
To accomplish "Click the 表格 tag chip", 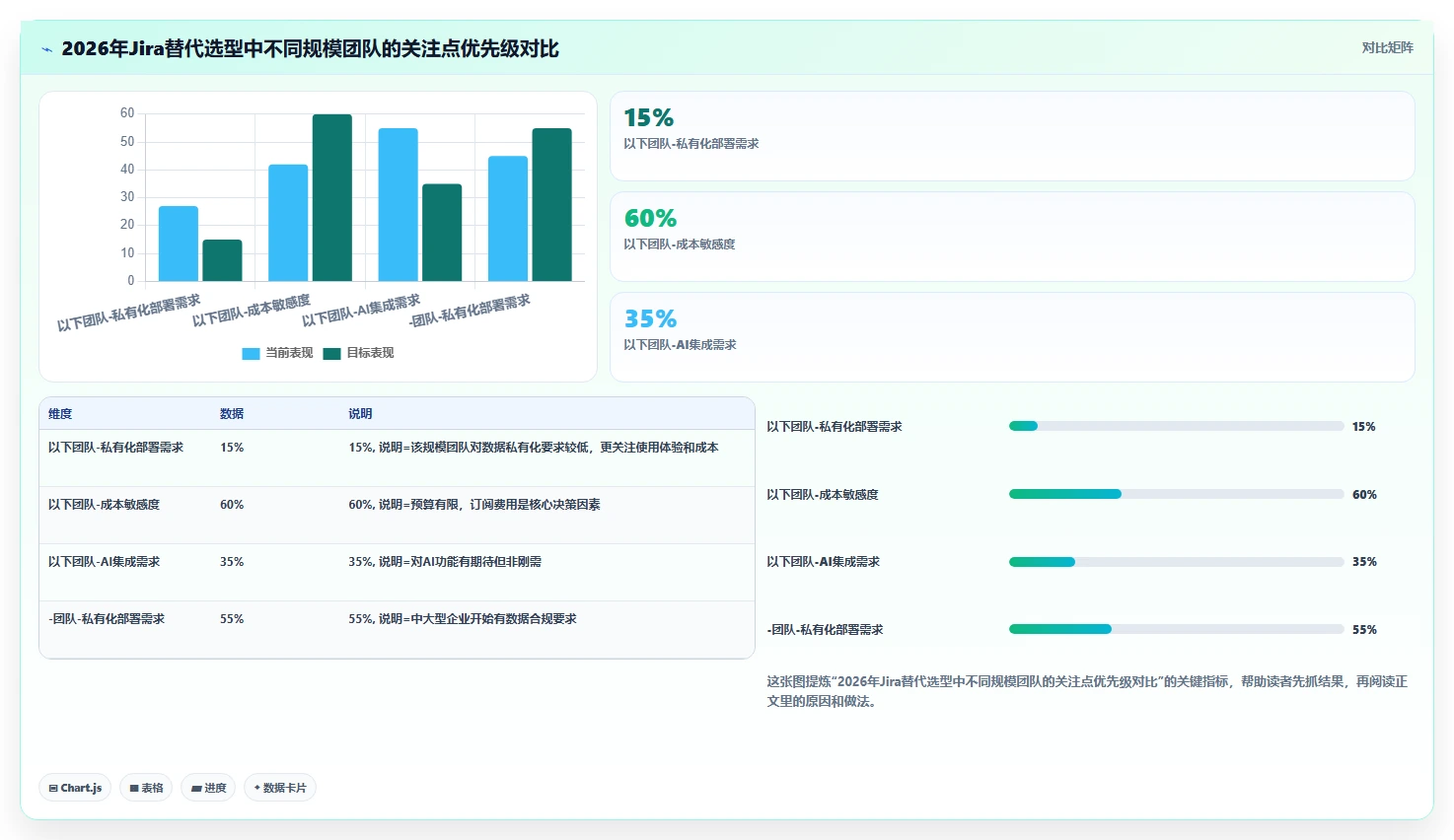I will click(x=146, y=788).
